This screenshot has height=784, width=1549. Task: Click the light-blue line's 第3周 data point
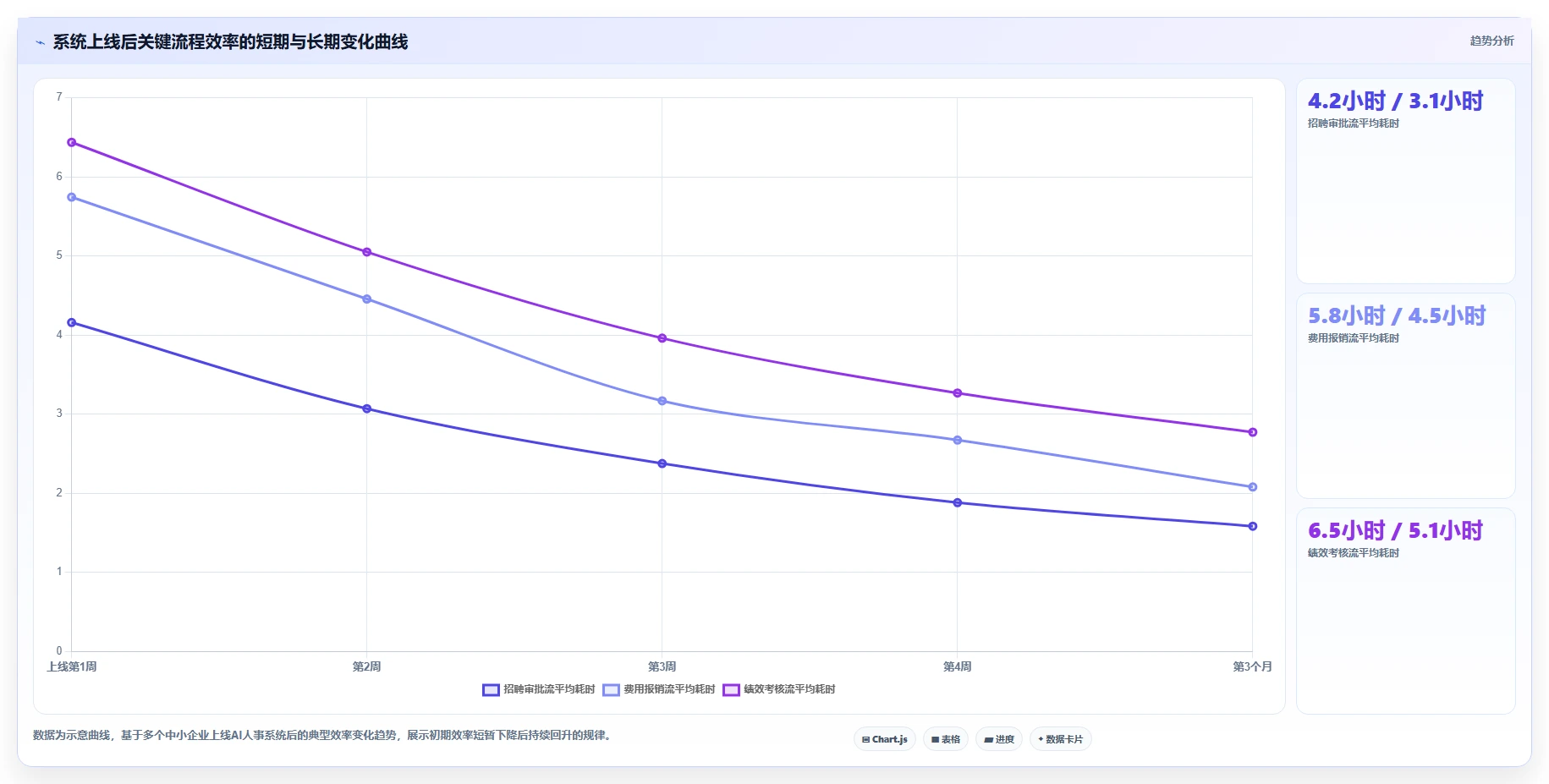pos(662,401)
